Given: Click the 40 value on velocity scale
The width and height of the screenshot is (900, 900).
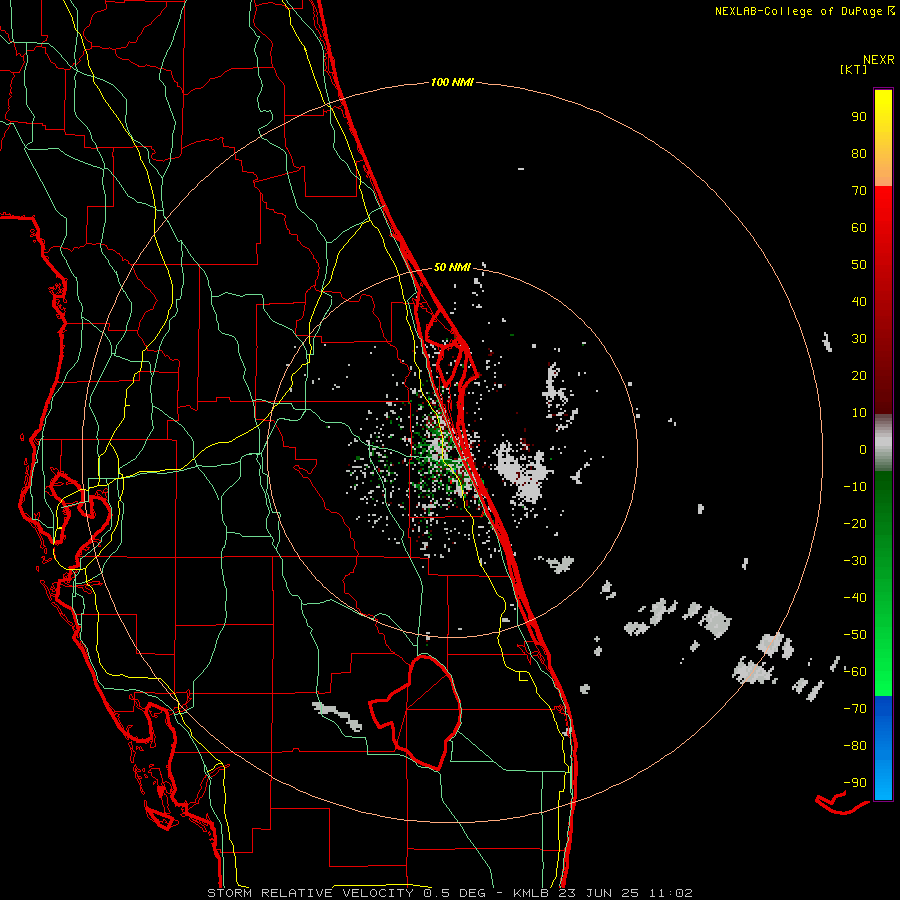Looking at the screenshot, I should click(859, 302).
